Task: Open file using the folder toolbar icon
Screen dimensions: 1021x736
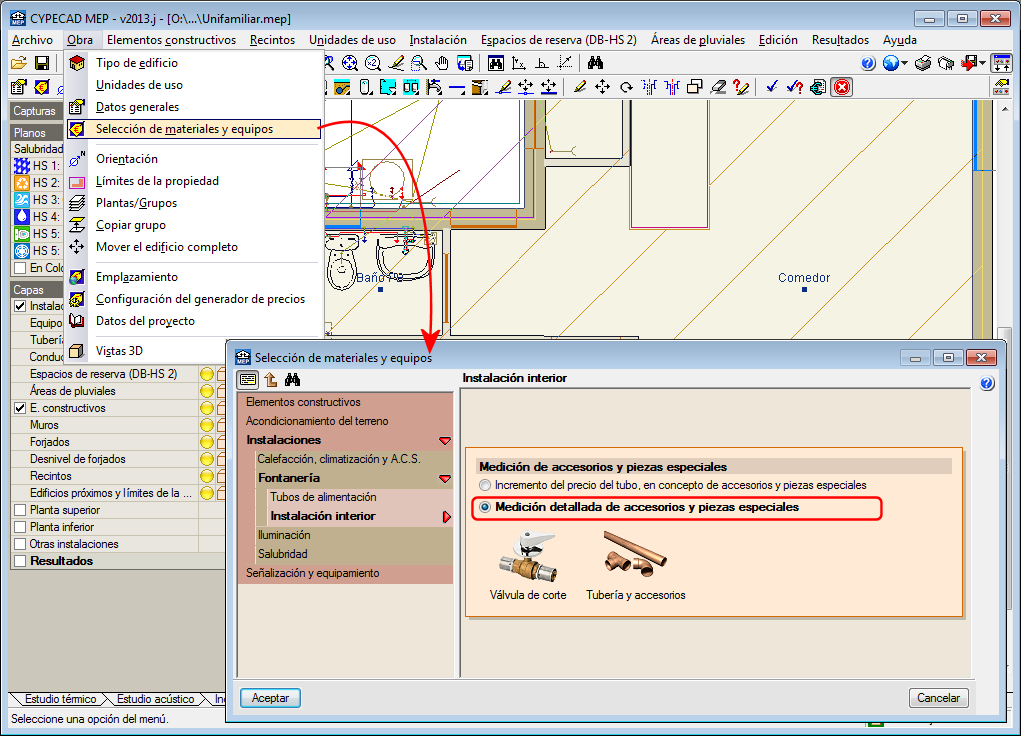Action: (x=19, y=63)
